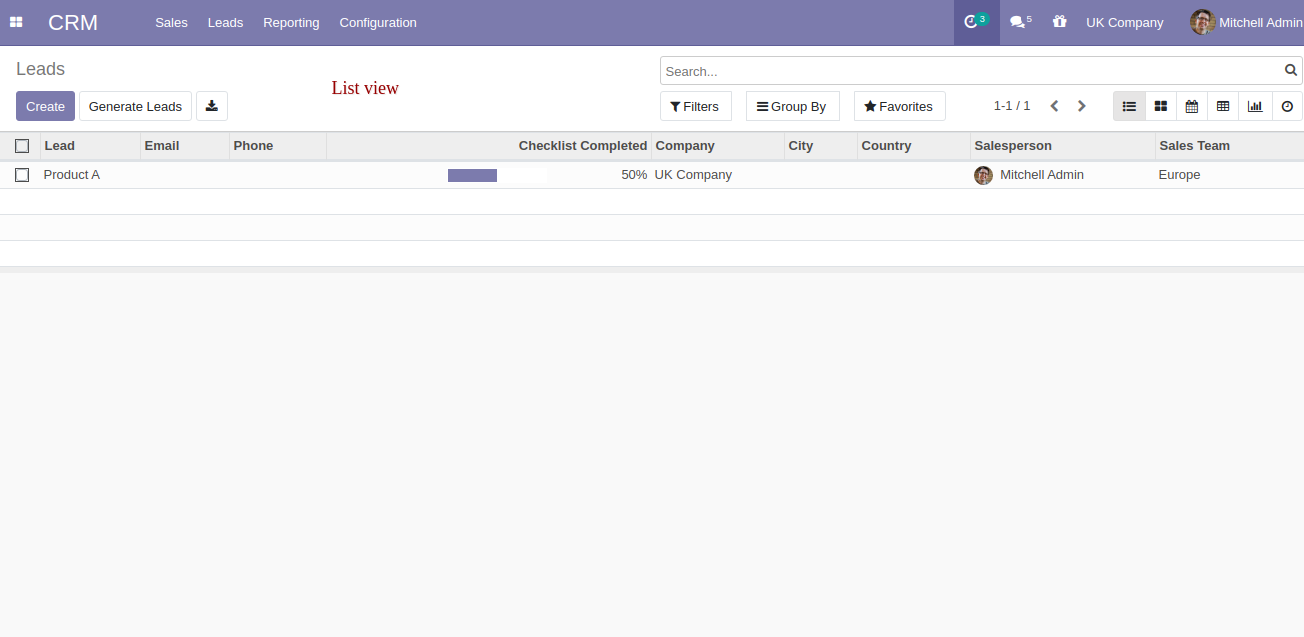Switch to Kanban view icon
This screenshot has height=637, width=1304.
click(x=1160, y=106)
